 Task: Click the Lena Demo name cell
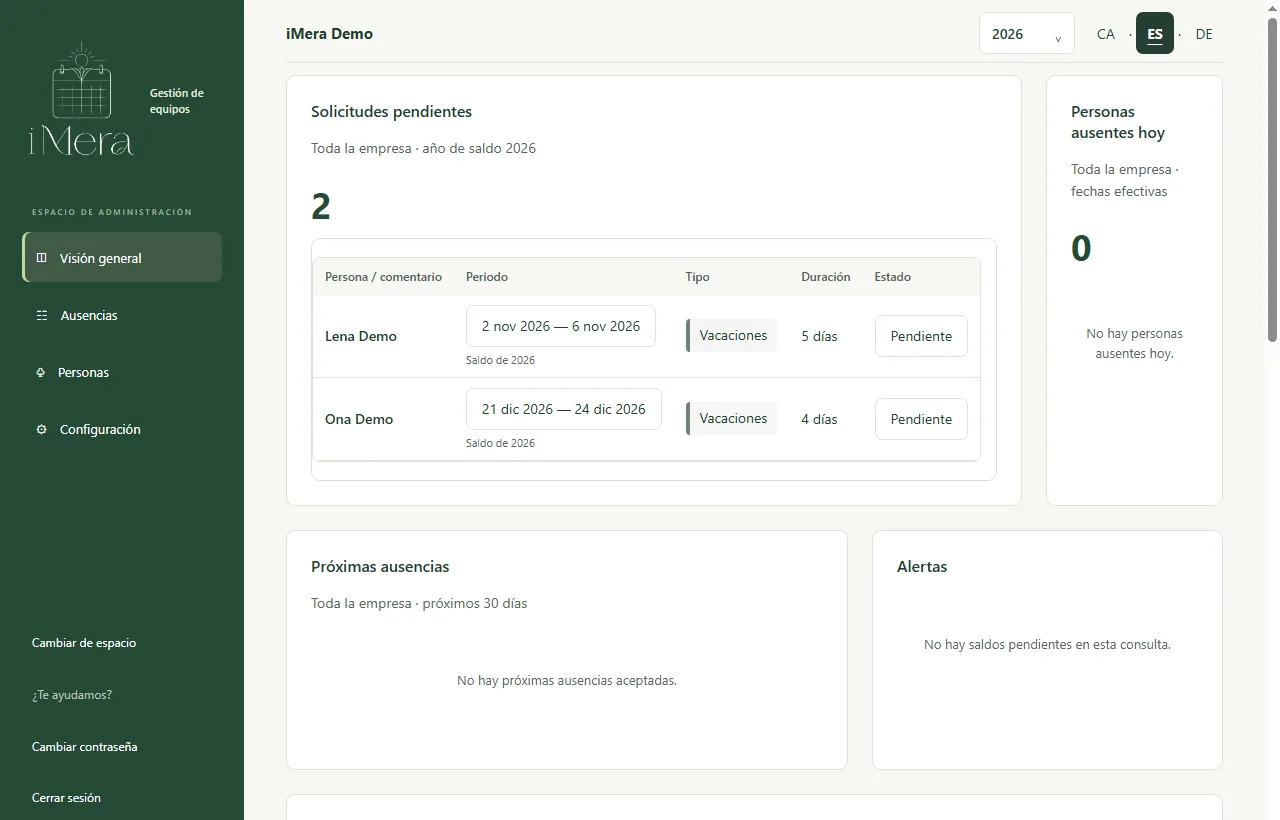tap(361, 336)
